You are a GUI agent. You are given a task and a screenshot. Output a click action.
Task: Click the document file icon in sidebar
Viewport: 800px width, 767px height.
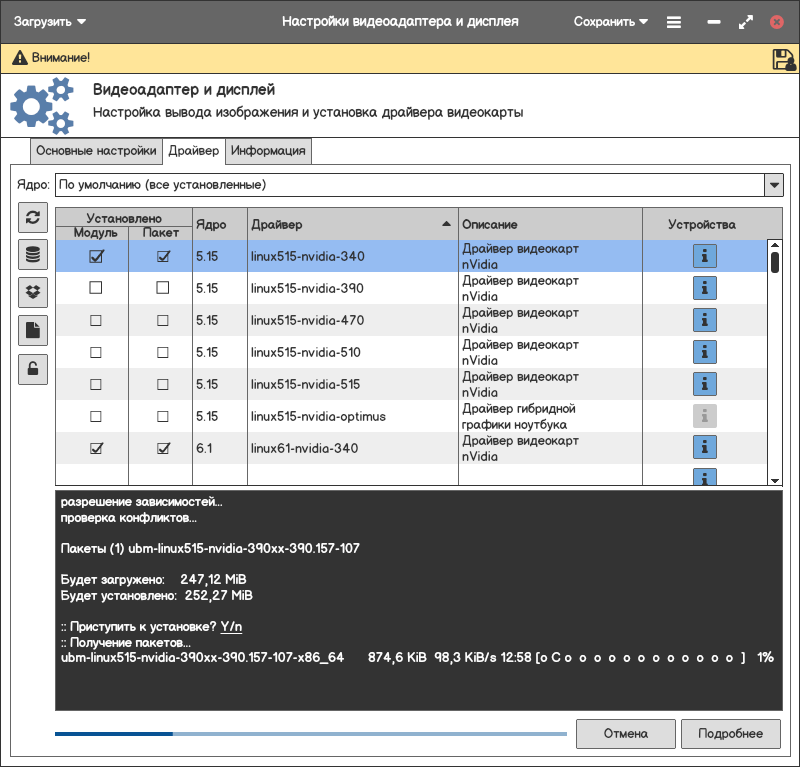[x=33, y=330]
